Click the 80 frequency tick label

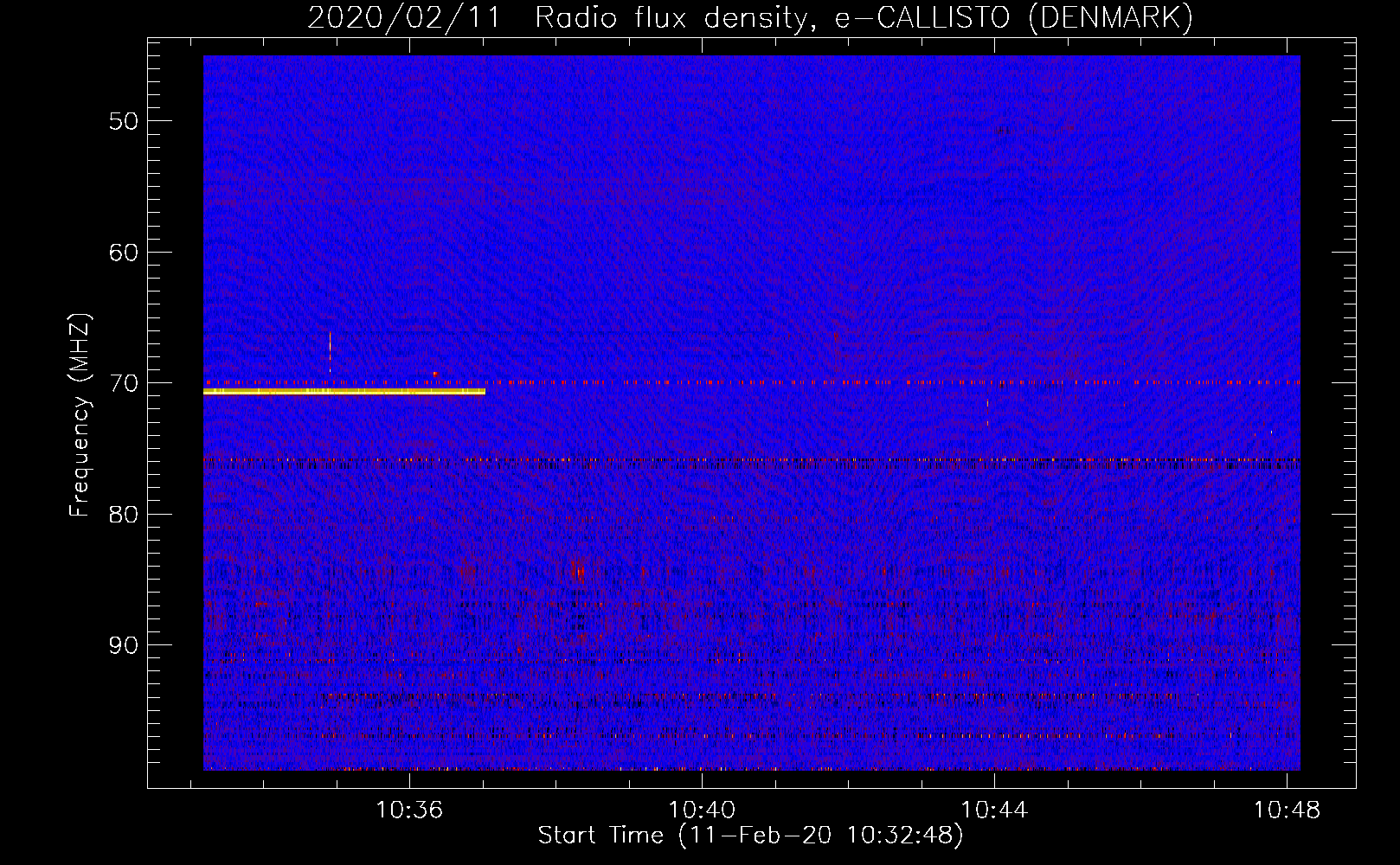click(x=124, y=515)
